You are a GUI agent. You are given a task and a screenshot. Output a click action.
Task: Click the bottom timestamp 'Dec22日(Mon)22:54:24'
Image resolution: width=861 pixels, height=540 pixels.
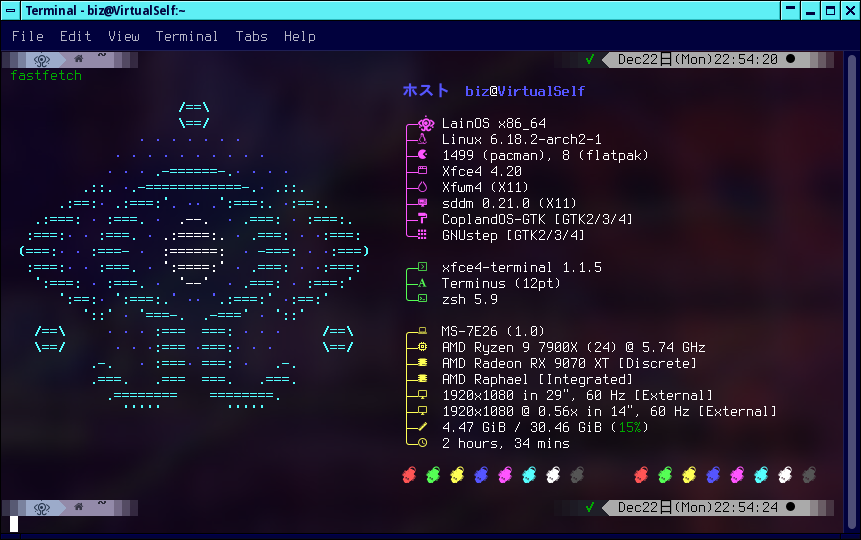pyautogui.click(x=697, y=507)
